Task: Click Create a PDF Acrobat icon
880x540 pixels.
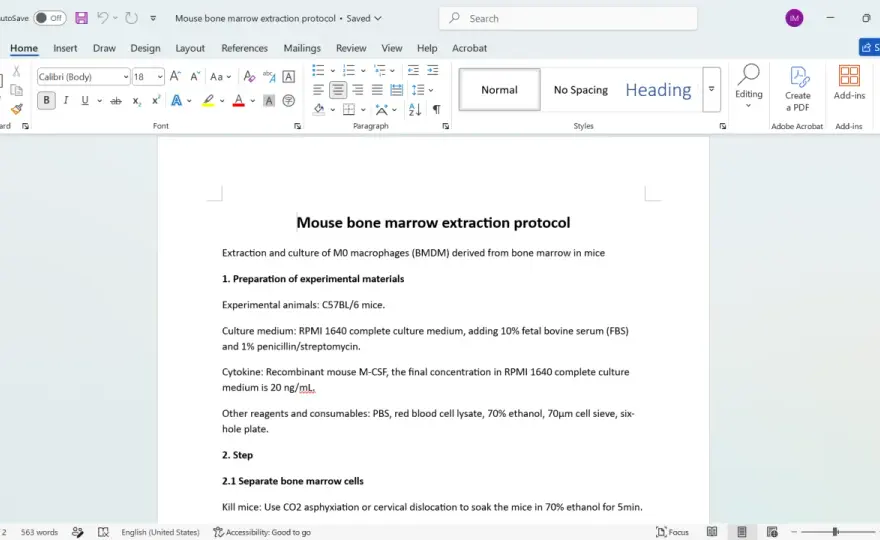Action: pos(798,89)
